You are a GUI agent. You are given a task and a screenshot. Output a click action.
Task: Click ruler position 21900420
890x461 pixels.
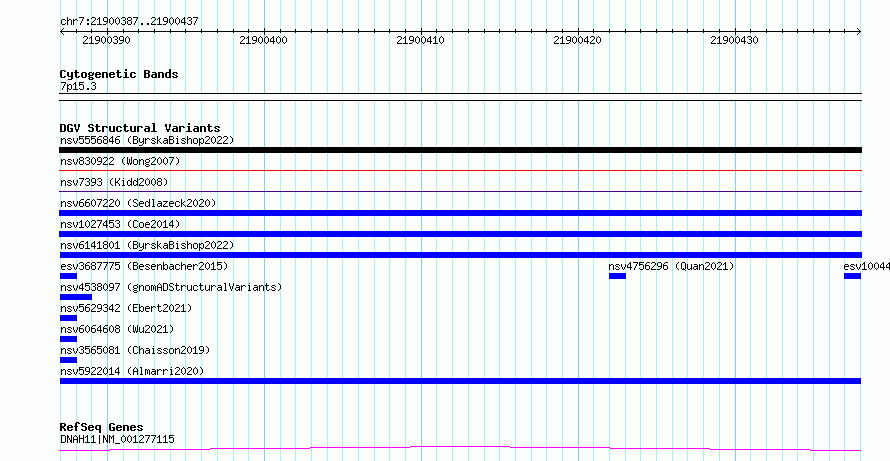pyautogui.click(x=577, y=40)
